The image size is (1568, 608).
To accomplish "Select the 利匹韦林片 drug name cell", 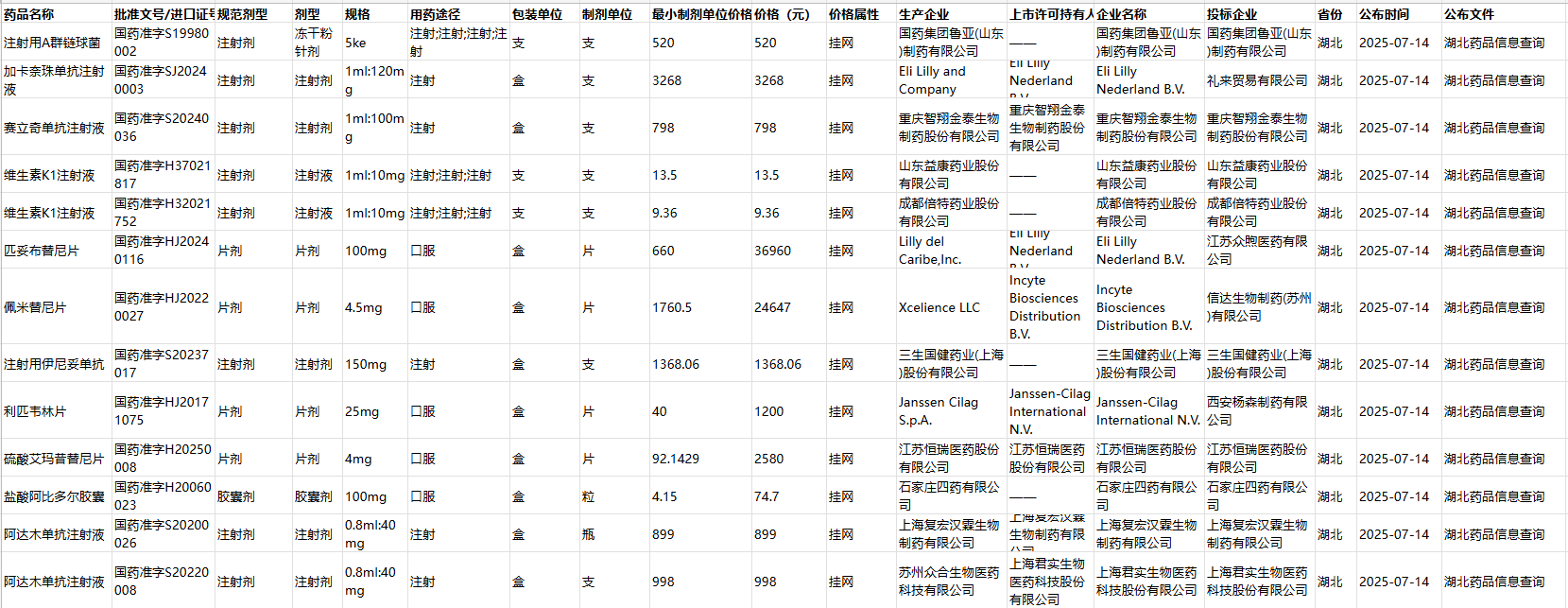I will [56, 411].
